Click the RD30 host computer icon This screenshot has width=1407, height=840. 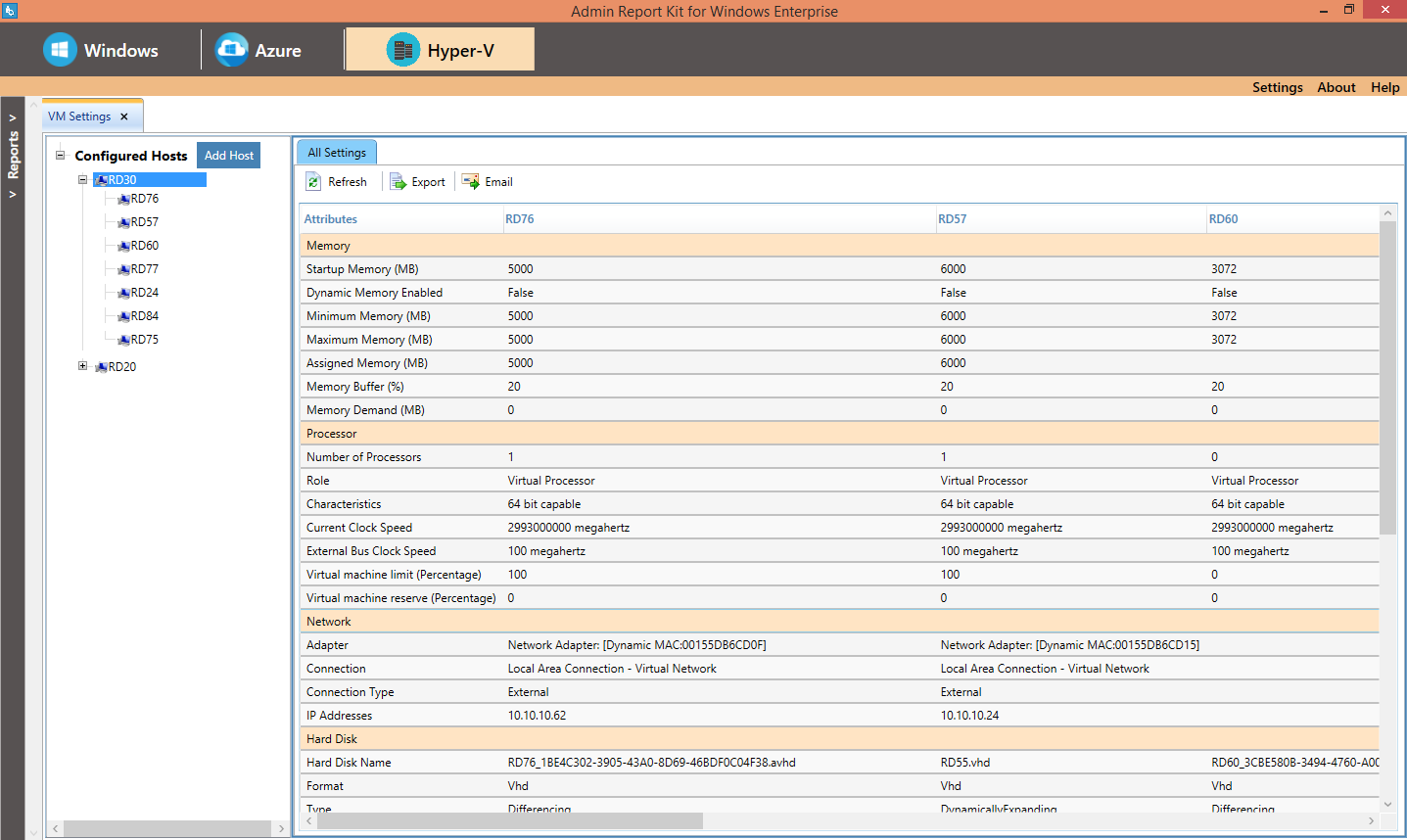(x=101, y=180)
